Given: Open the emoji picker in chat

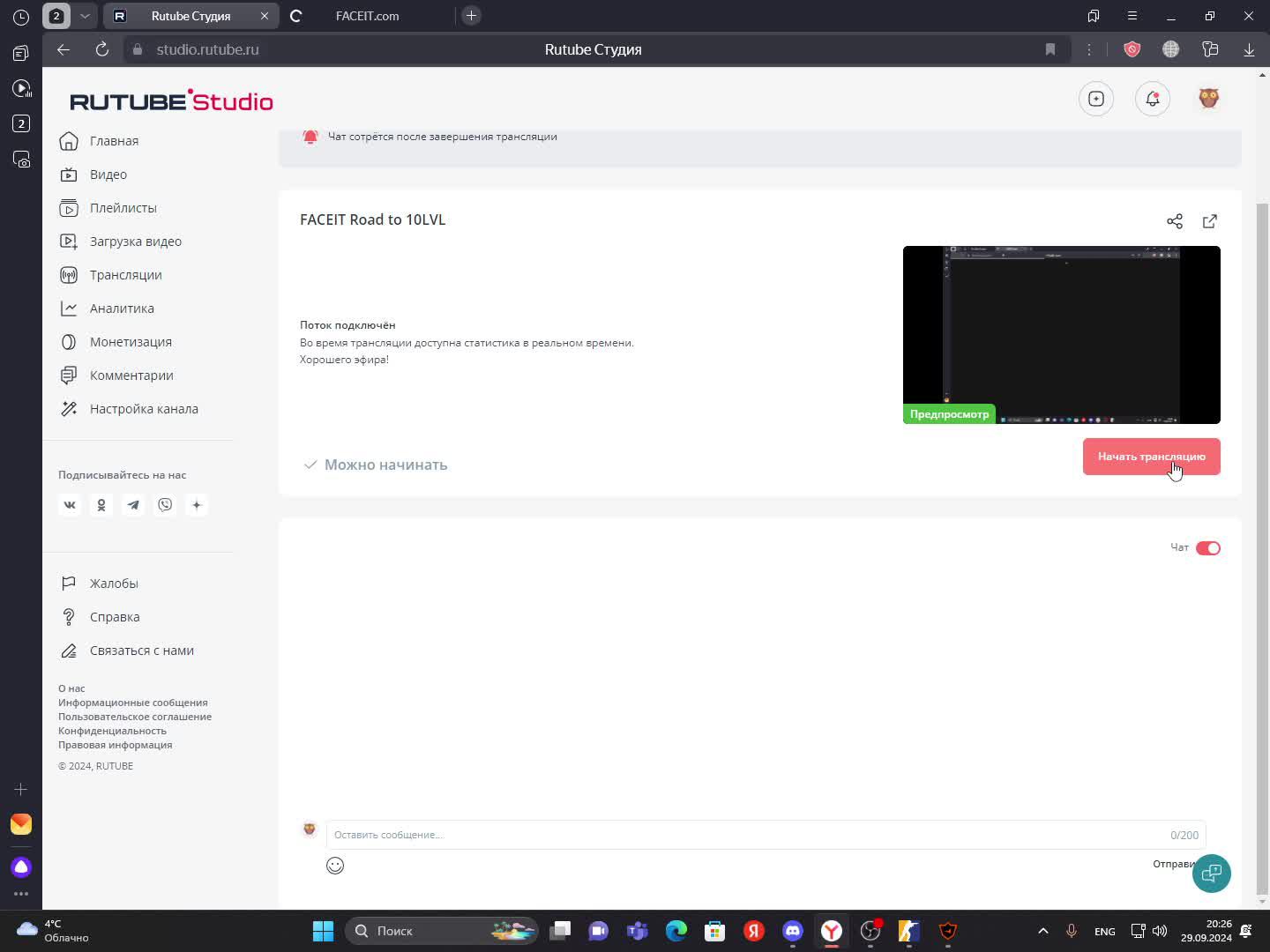Looking at the screenshot, I should pyautogui.click(x=335, y=866).
